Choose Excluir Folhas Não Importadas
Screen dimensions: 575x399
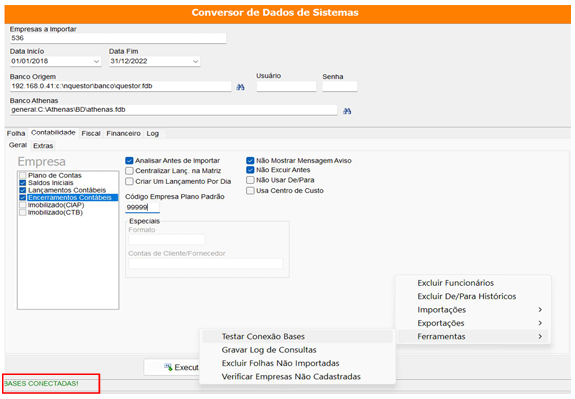[297, 363]
